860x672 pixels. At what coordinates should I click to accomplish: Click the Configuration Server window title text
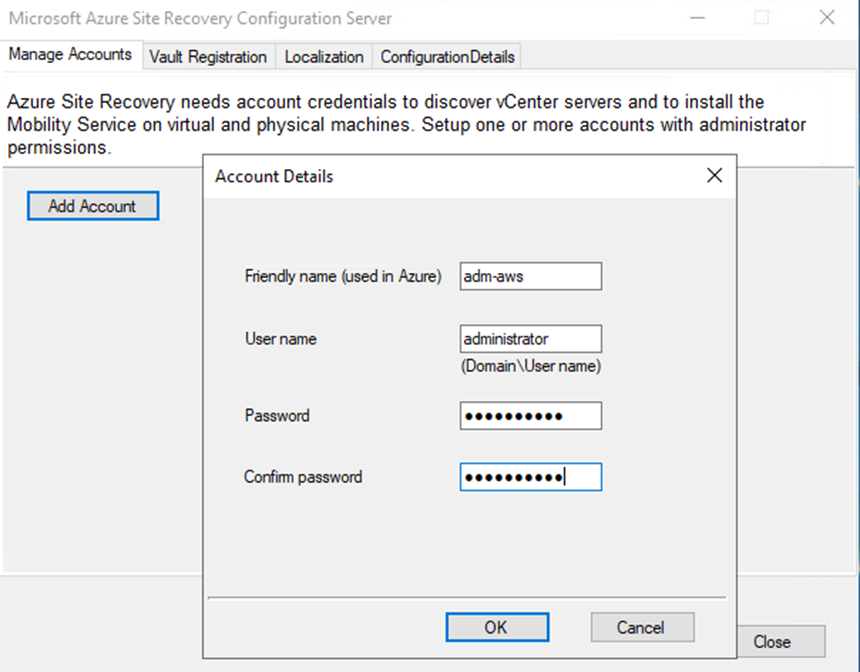(200, 18)
